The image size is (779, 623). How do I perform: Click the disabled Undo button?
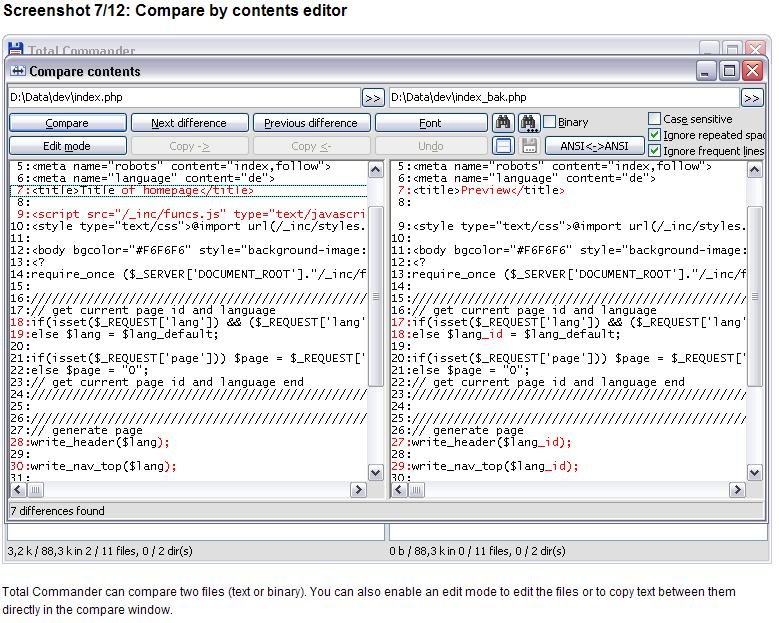tap(431, 146)
